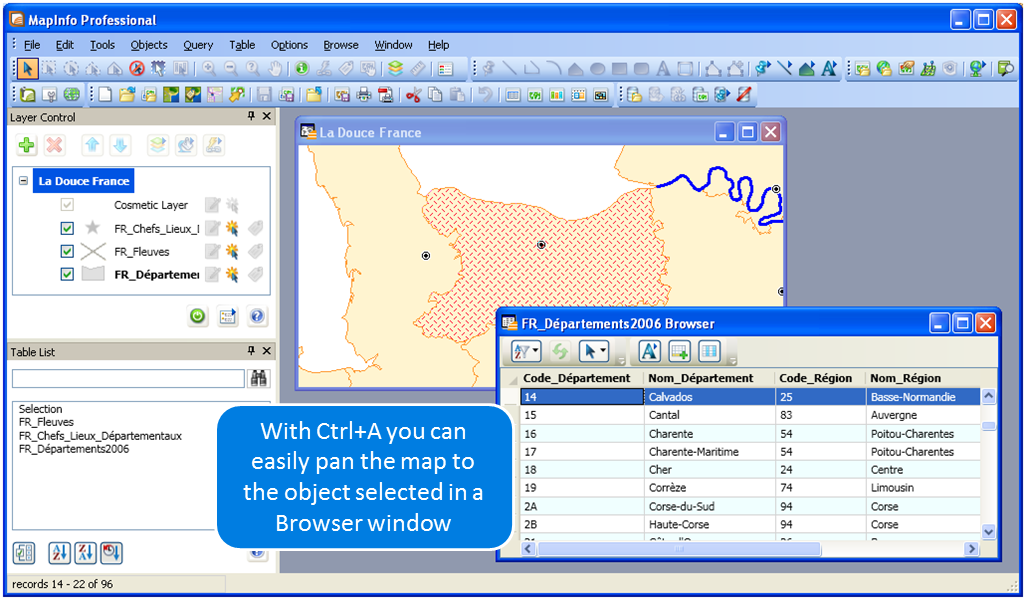The width and height of the screenshot is (1028, 601).
Task: Toggle selectable icon for FR_Fleuves layer
Action: click(232, 251)
